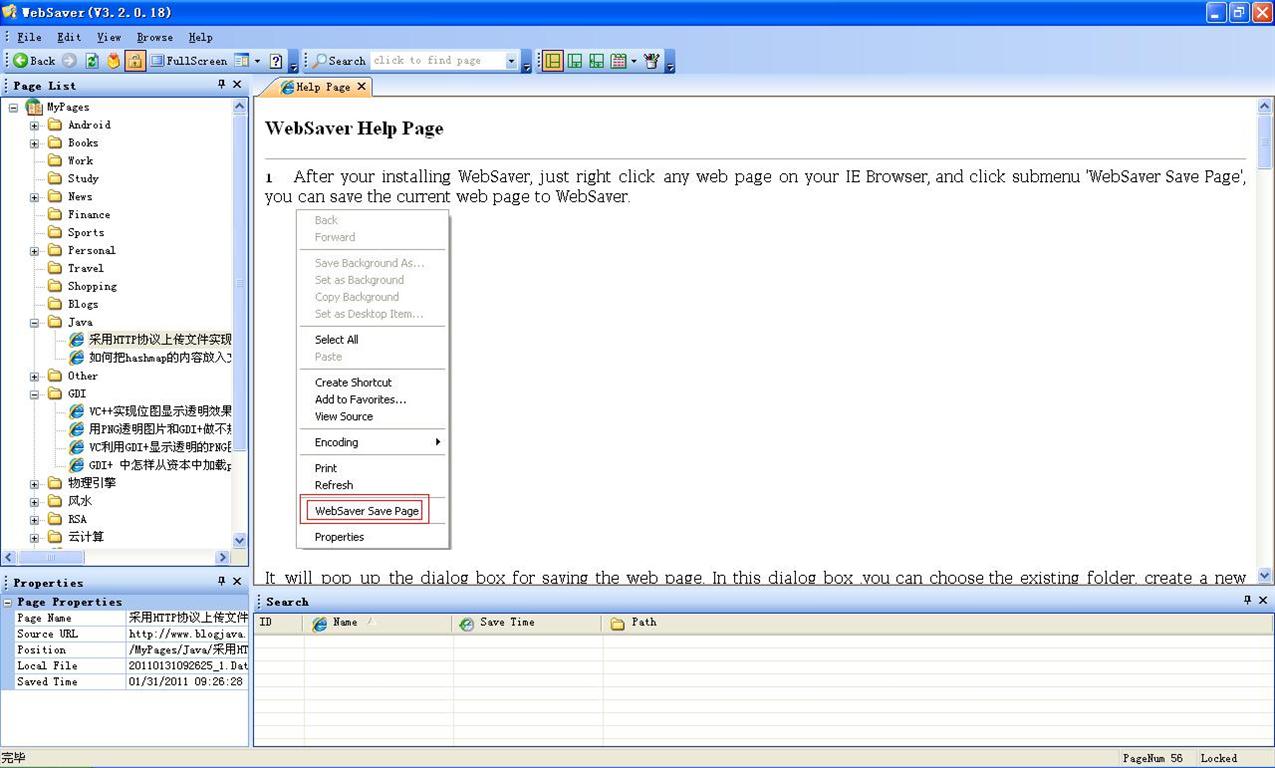
Task: Select the 风水 folder
Action: pos(80,501)
